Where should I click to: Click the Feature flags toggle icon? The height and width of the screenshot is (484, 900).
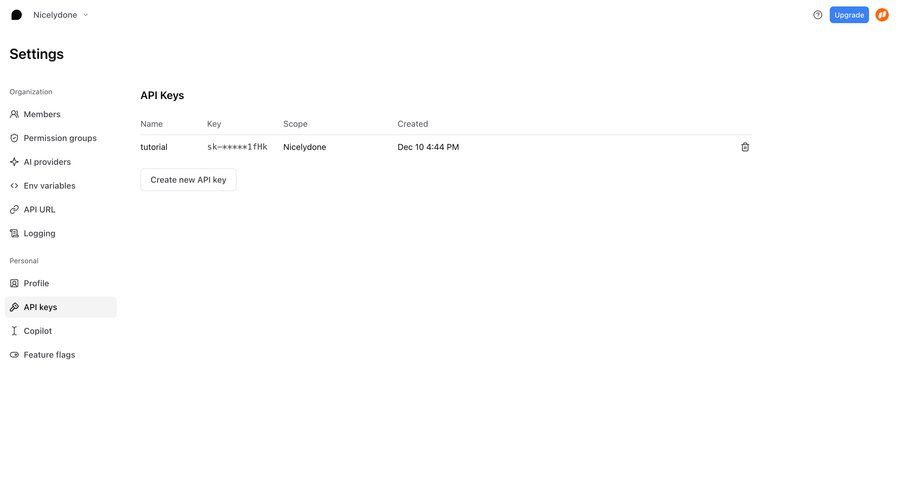[x=14, y=355]
